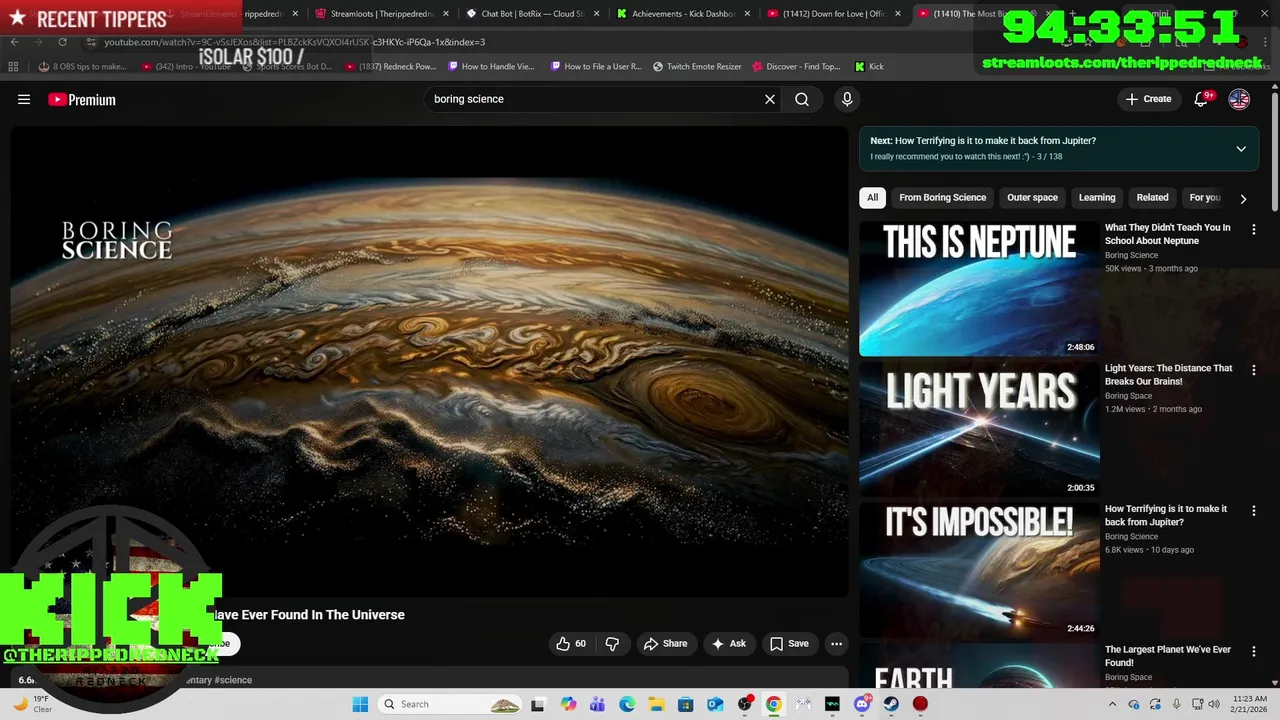
Task: Switch to Streamloots browser tab
Action: tap(380, 14)
